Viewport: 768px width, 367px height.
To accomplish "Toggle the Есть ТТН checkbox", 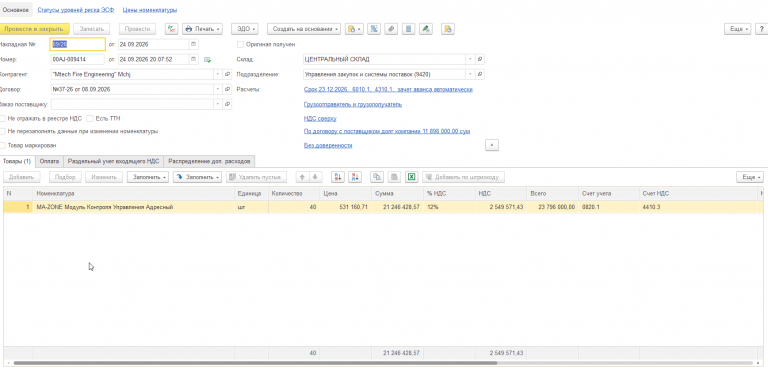I will pos(90,118).
